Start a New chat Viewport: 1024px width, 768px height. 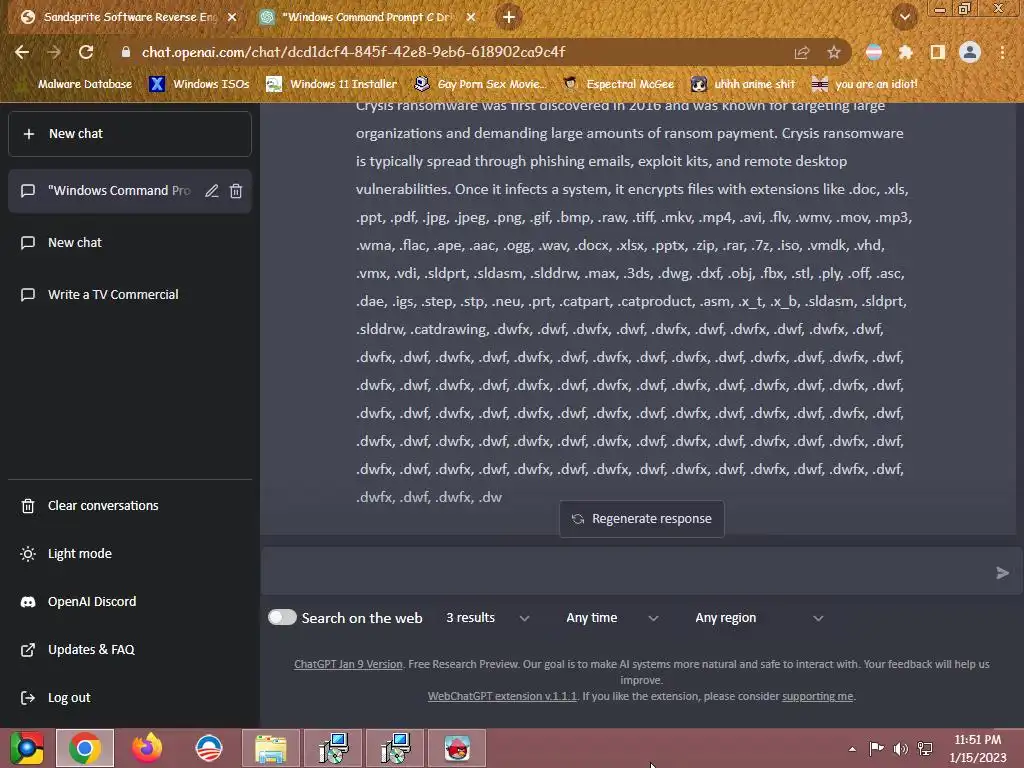(129, 134)
